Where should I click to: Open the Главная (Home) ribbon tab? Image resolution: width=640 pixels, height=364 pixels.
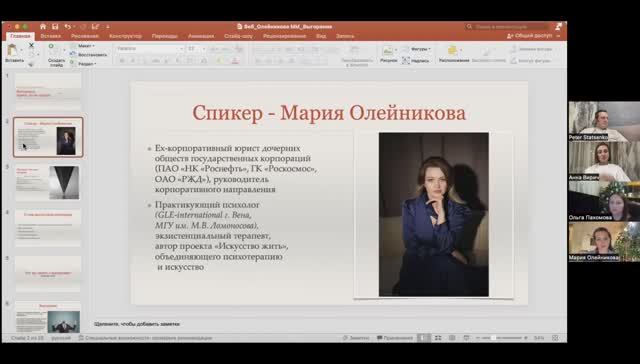point(20,36)
